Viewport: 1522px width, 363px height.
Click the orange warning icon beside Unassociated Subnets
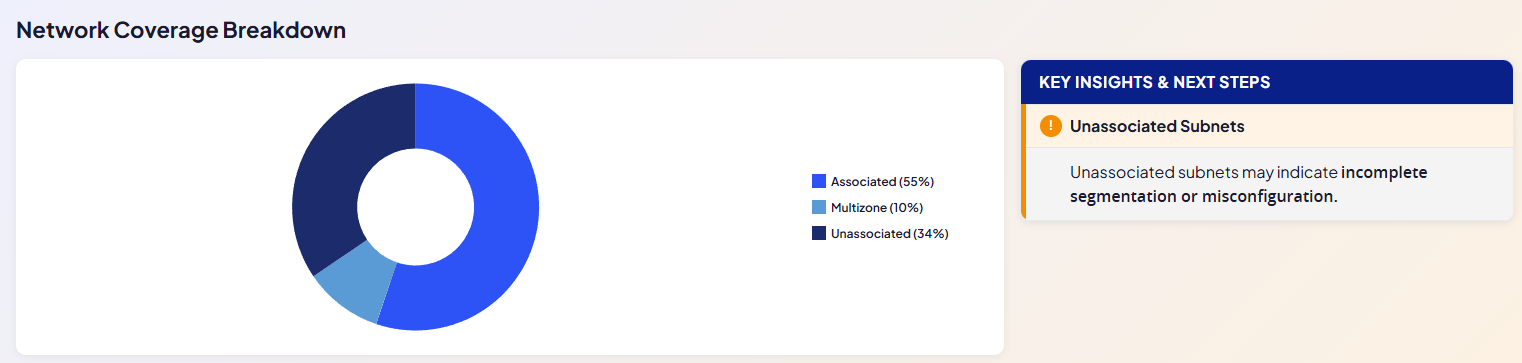tap(1050, 126)
